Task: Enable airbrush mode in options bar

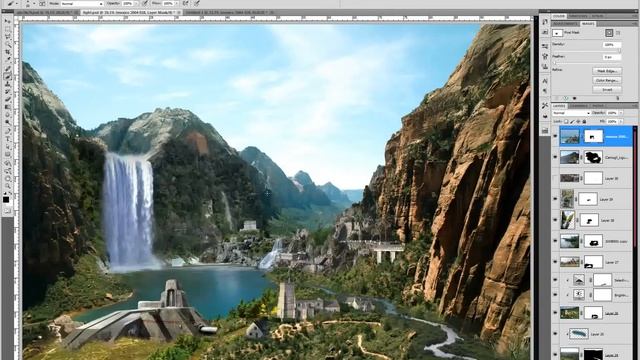Action: pos(186,3)
